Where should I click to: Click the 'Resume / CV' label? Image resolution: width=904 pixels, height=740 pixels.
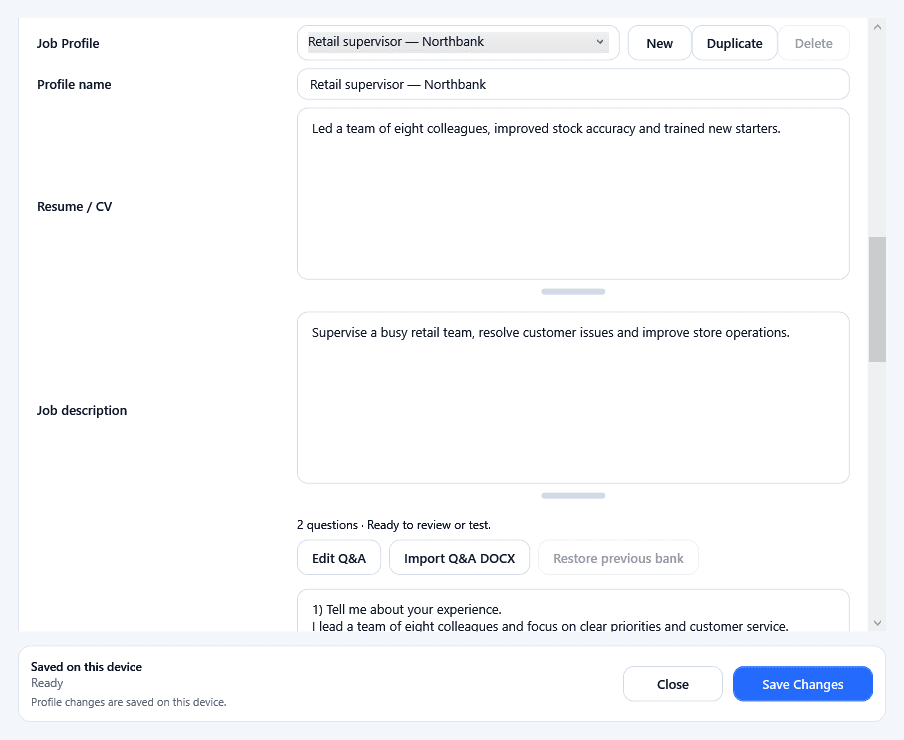tap(74, 206)
